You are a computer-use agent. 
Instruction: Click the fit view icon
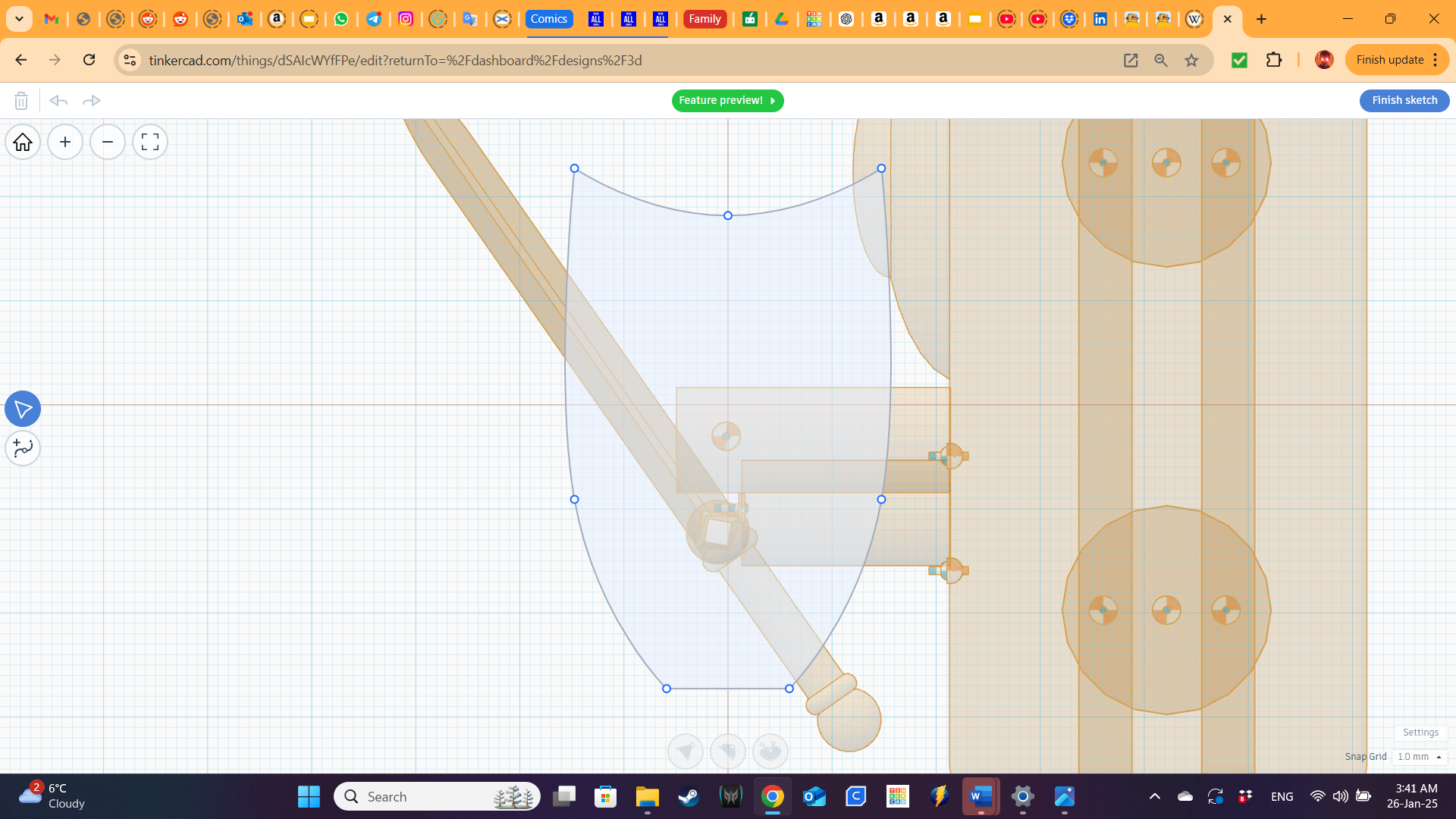point(149,142)
